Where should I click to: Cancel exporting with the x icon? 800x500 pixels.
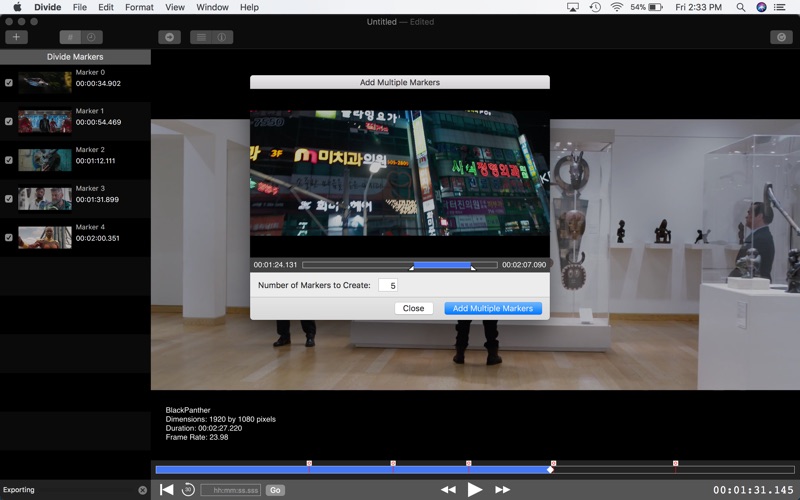coord(143,490)
